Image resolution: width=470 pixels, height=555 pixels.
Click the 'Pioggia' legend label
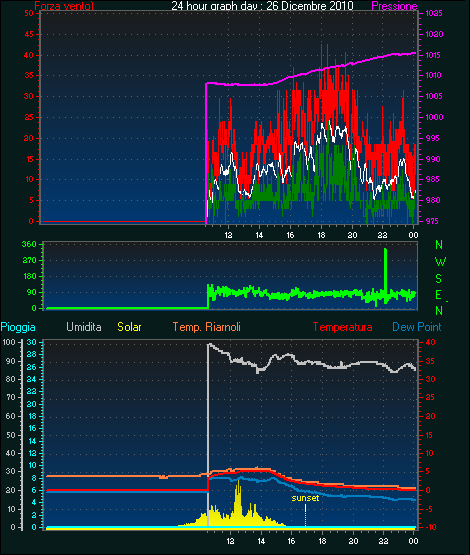(18, 327)
